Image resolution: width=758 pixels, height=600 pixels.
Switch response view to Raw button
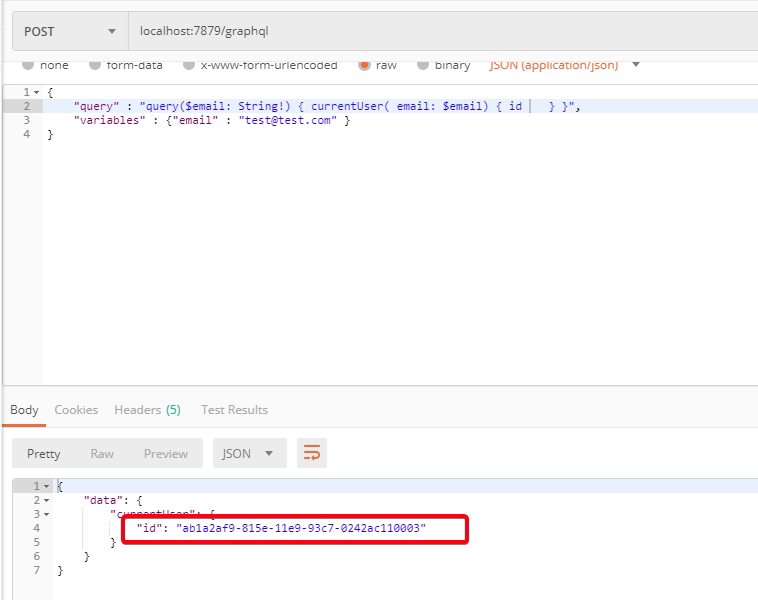pyautogui.click(x=102, y=453)
